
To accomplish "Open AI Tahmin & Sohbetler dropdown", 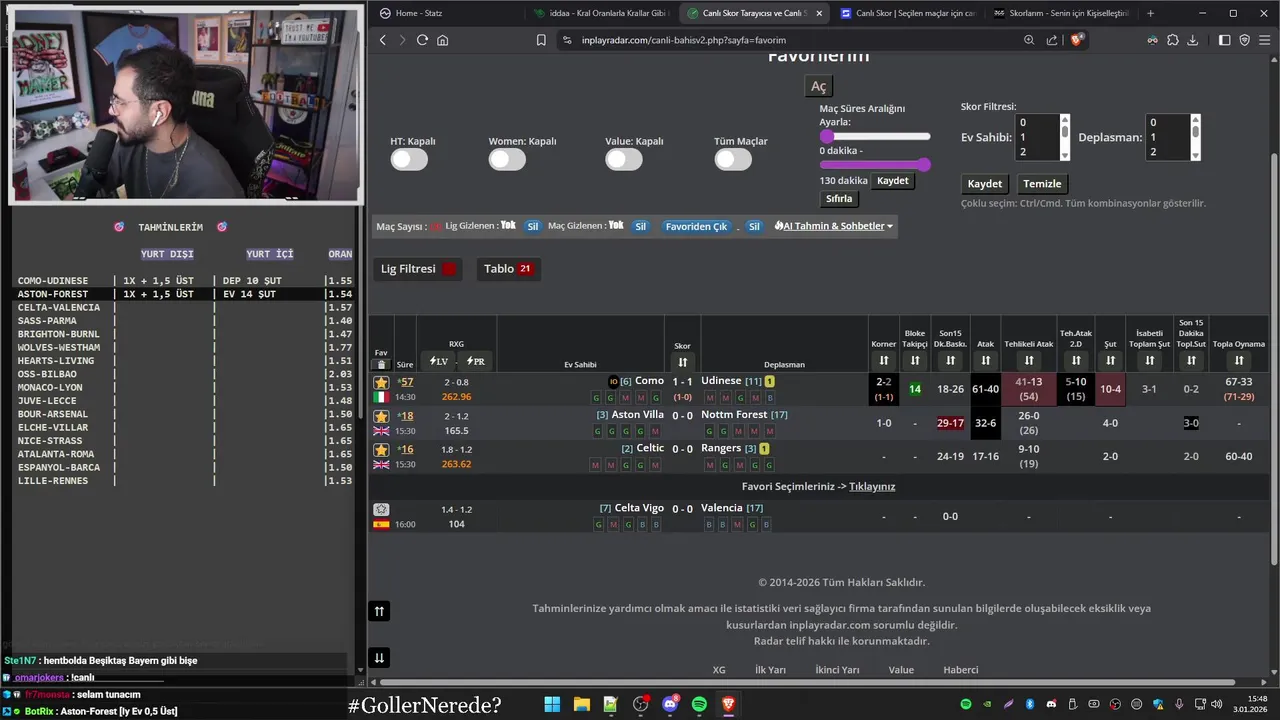I will (x=834, y=226).
